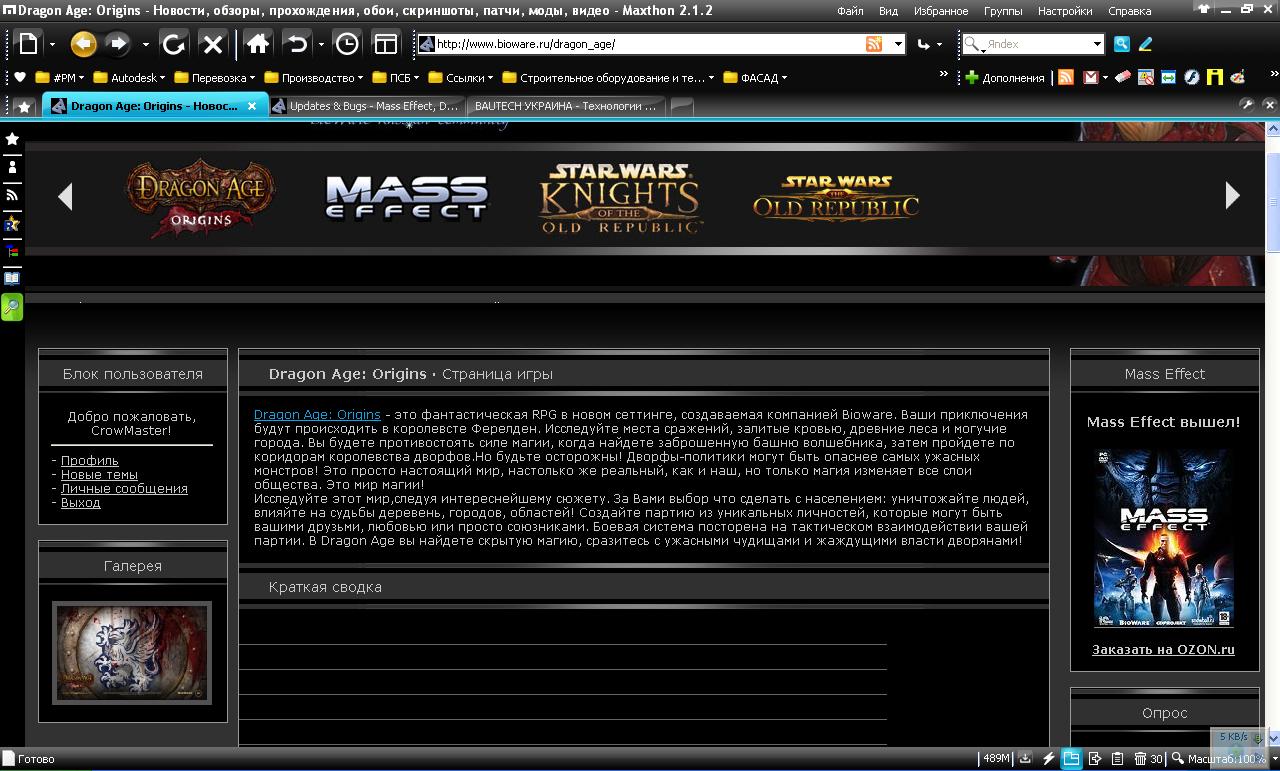Open the search engine dropdown list
Viewport: 1280px width, 771px height.
pos(1097,44)
